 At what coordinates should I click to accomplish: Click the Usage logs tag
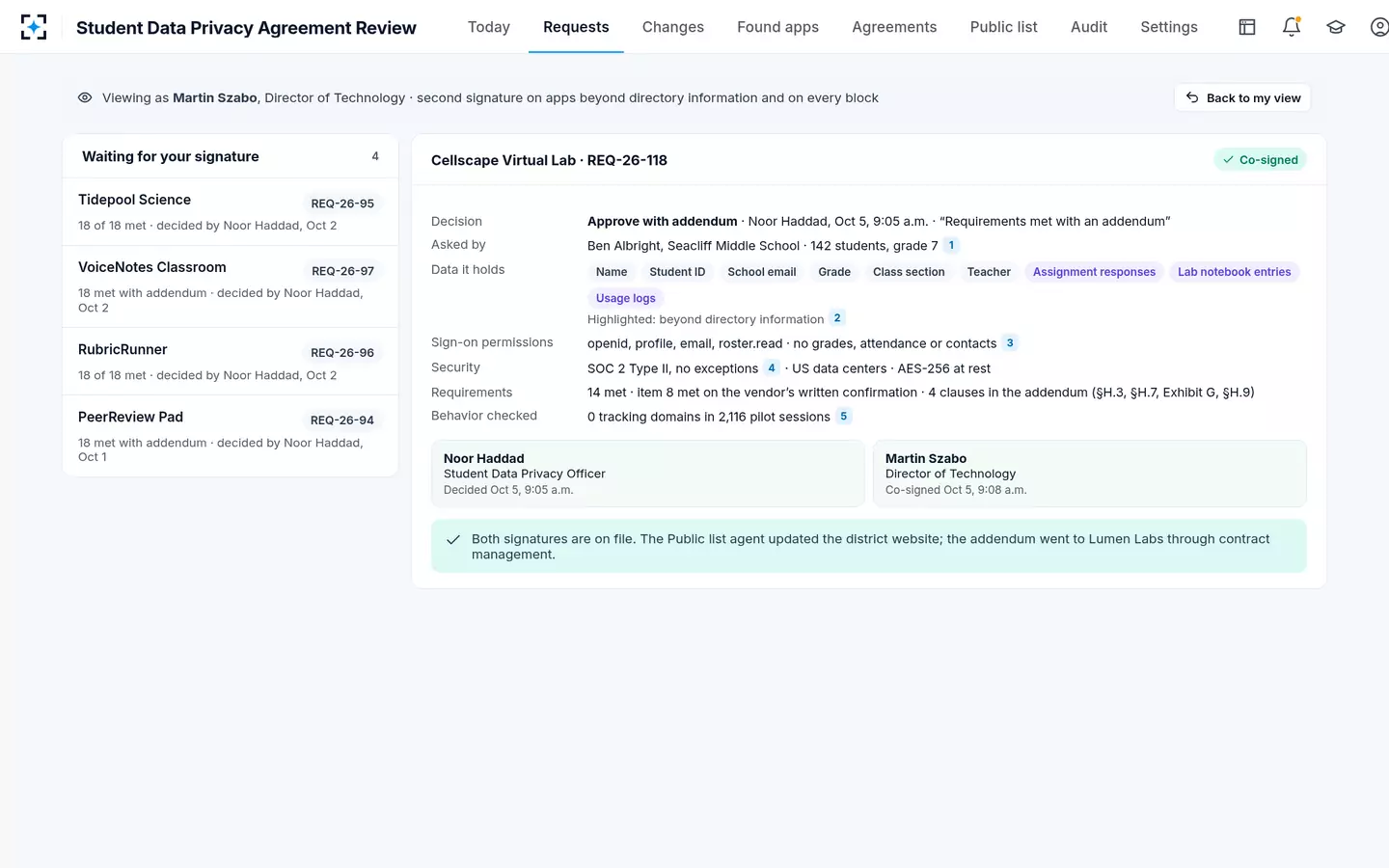point(625,298)
